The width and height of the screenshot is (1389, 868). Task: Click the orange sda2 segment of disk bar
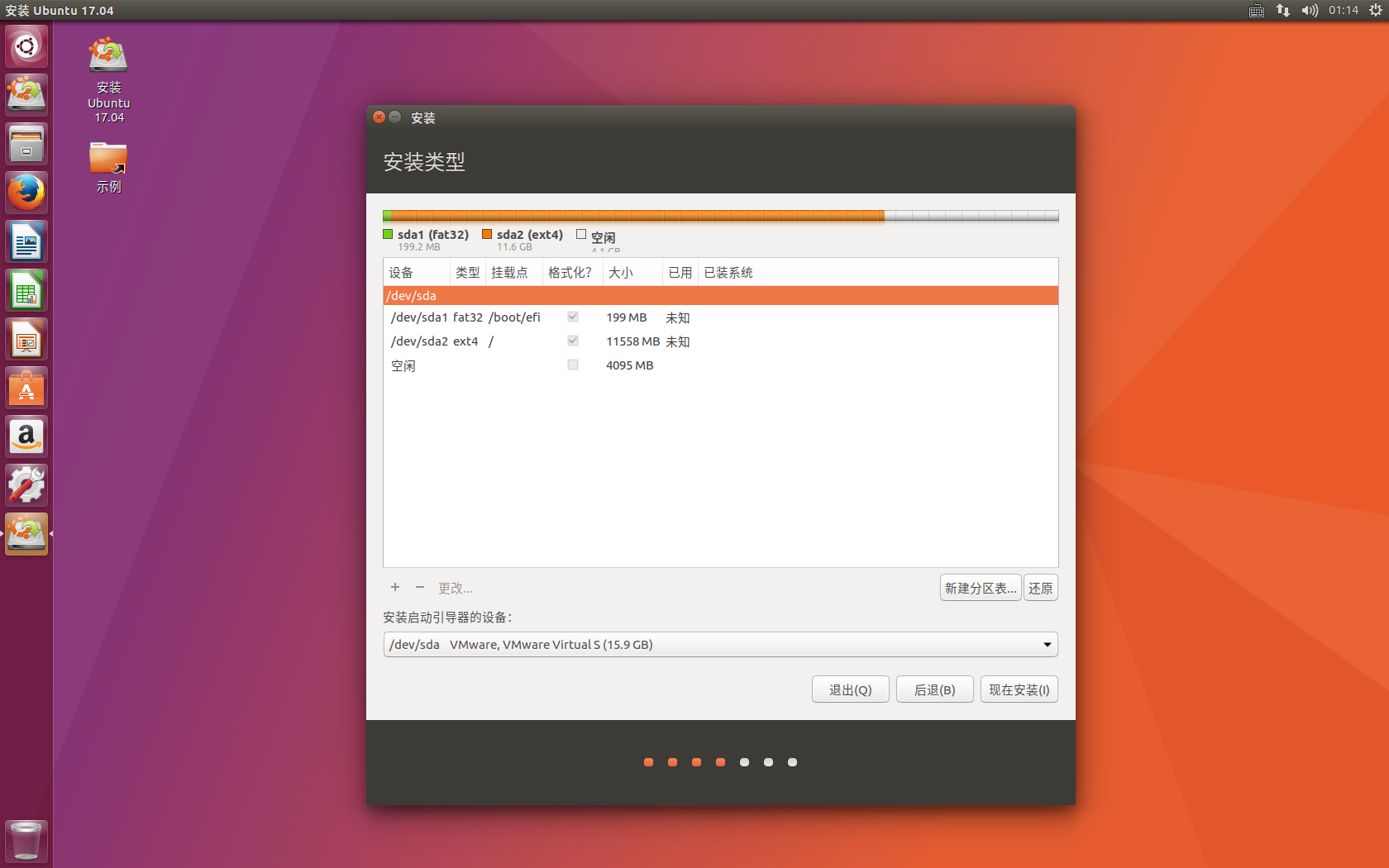pyautogui.click(x=638, y=216)
